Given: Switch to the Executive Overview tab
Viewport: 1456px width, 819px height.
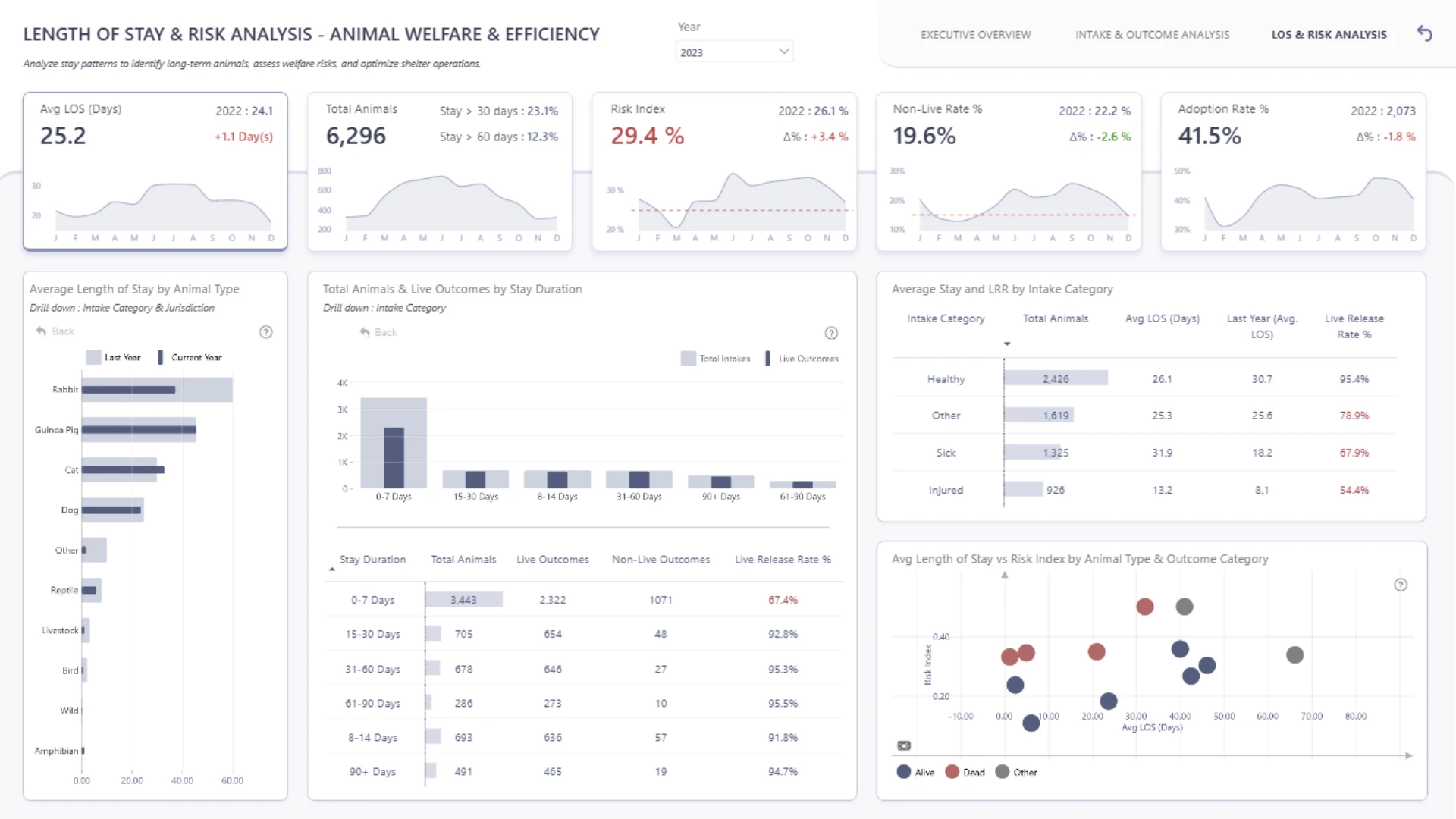Looking at the screenshot, I should coord(975,35).
